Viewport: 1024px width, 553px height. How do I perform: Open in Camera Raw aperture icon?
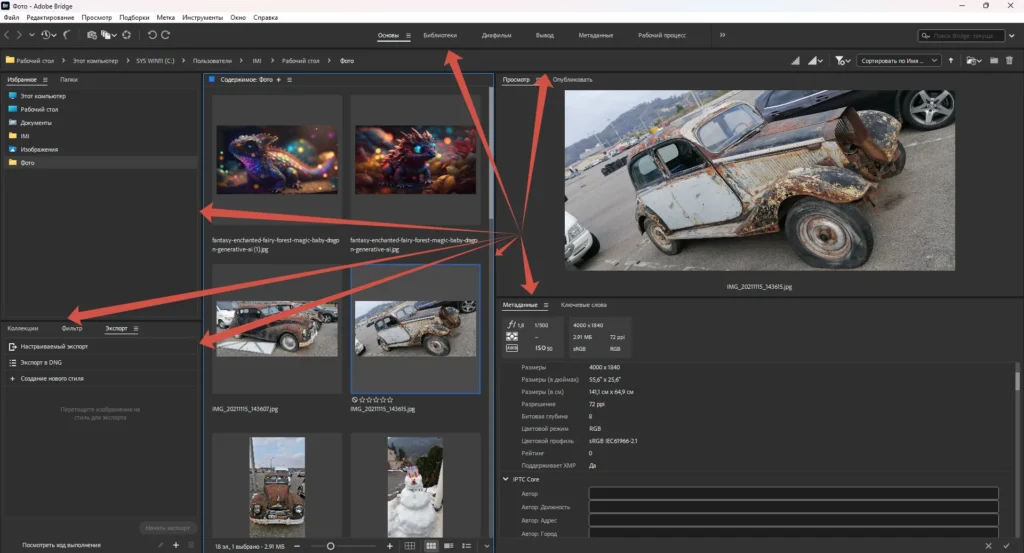pos(127,35)
